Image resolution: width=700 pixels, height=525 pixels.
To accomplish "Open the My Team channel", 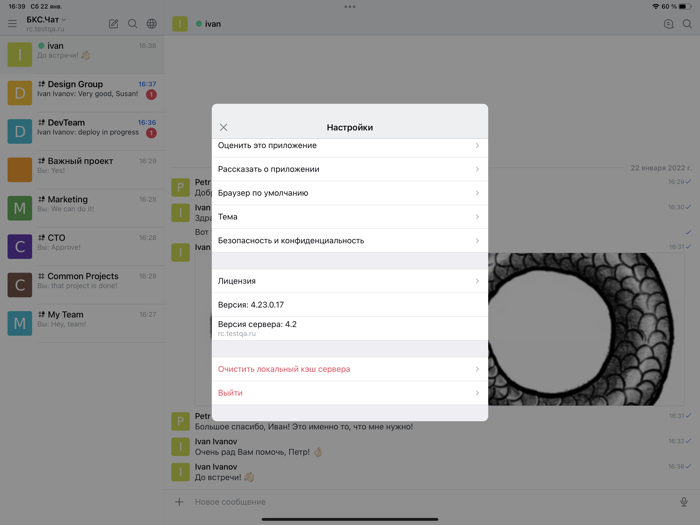I will [x=82, y=323].
